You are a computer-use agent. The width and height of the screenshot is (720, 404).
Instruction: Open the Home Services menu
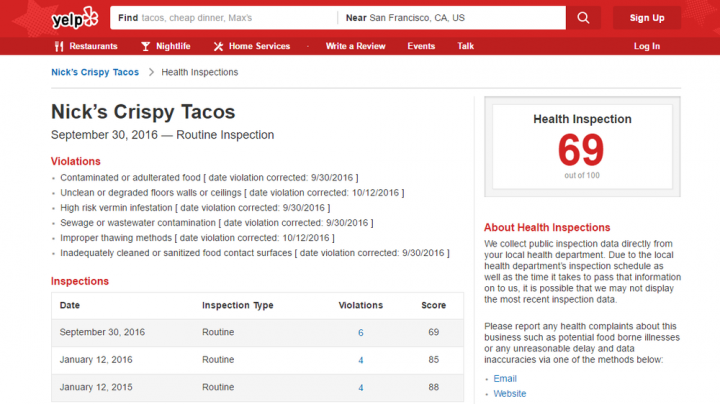tap(252, 46)
